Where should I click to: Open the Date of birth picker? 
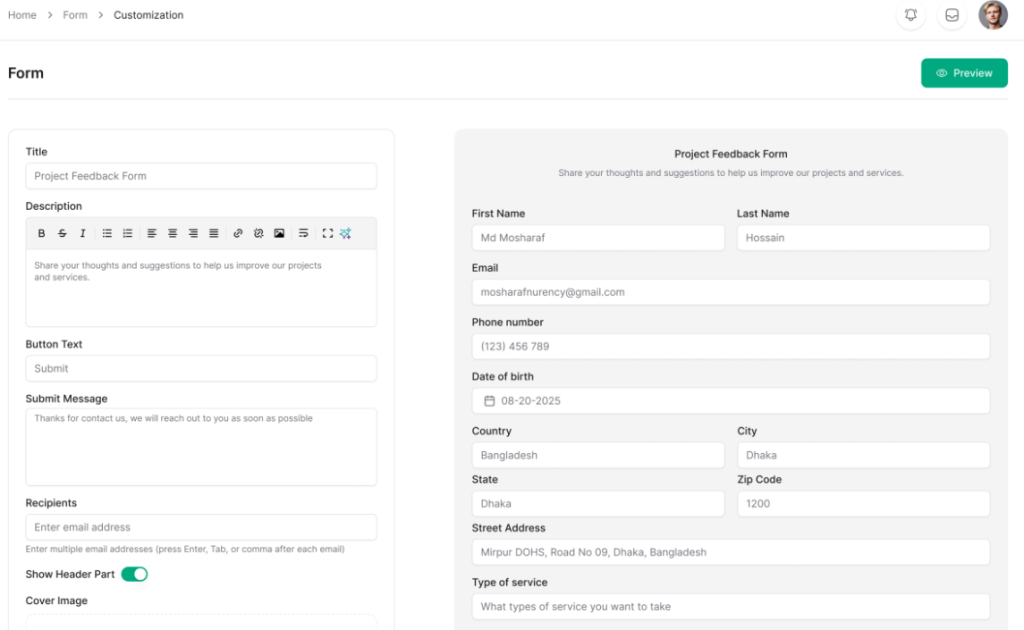[730, 401]
